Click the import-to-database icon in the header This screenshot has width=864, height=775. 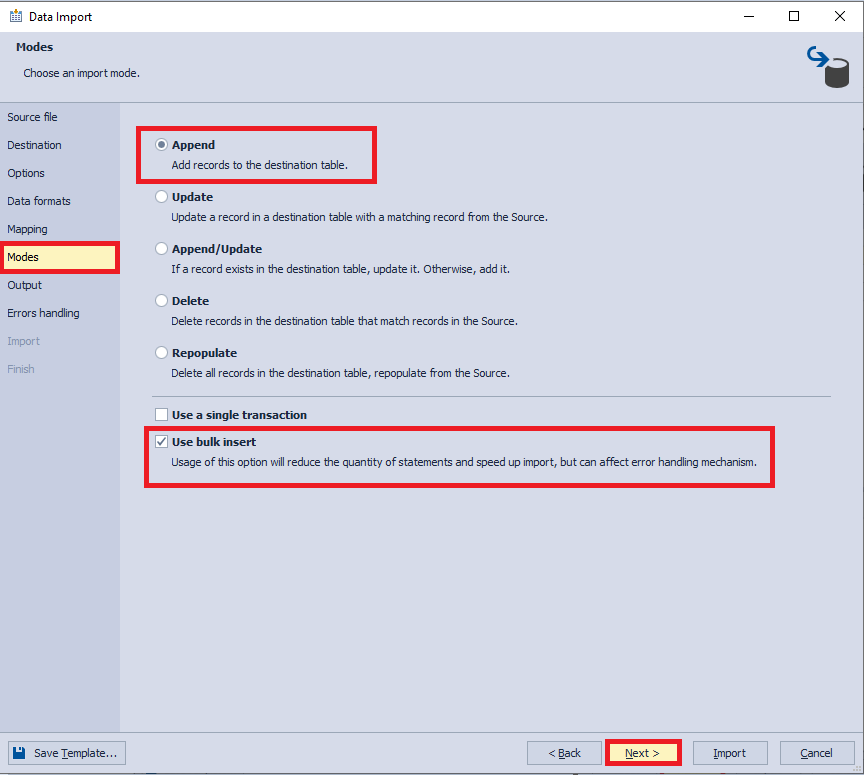tap(828, 67)
